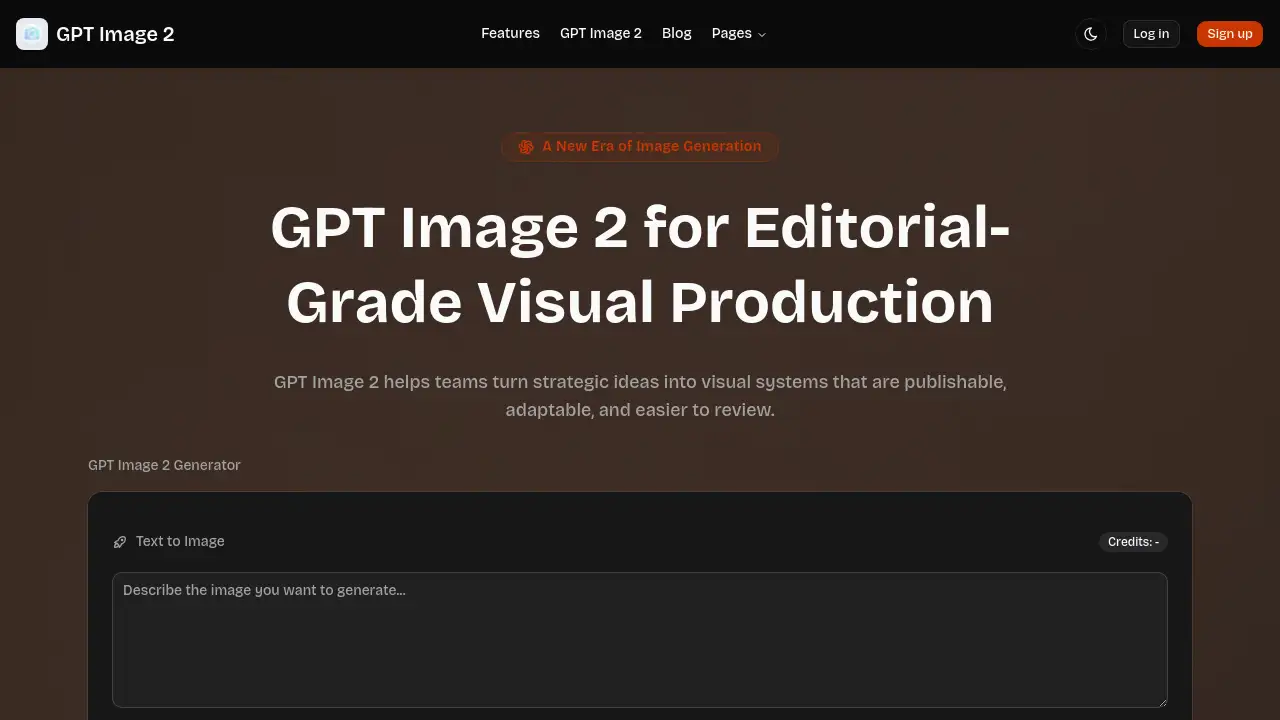Click the Log in button
1280x720 pixels.
point(1151,33)
